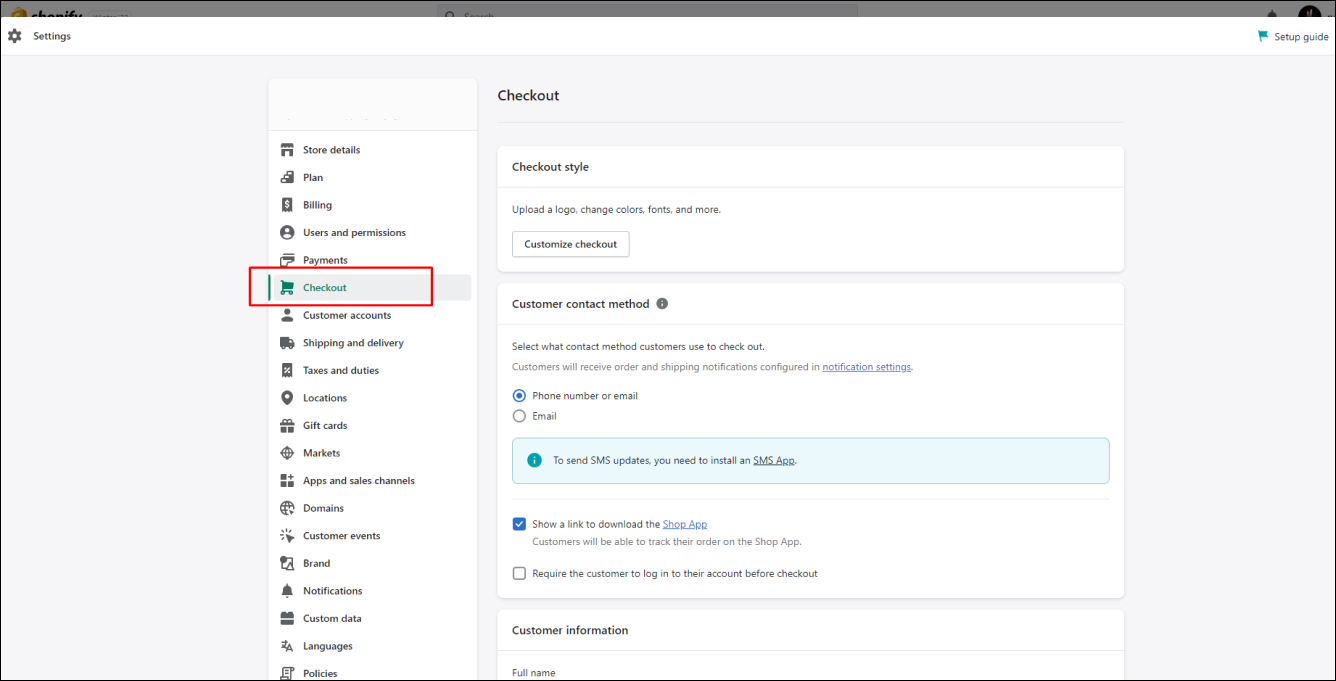Screen dimensions: 1336x681
Task: Click the Policies document icon
Action: (x=287, y=673)
